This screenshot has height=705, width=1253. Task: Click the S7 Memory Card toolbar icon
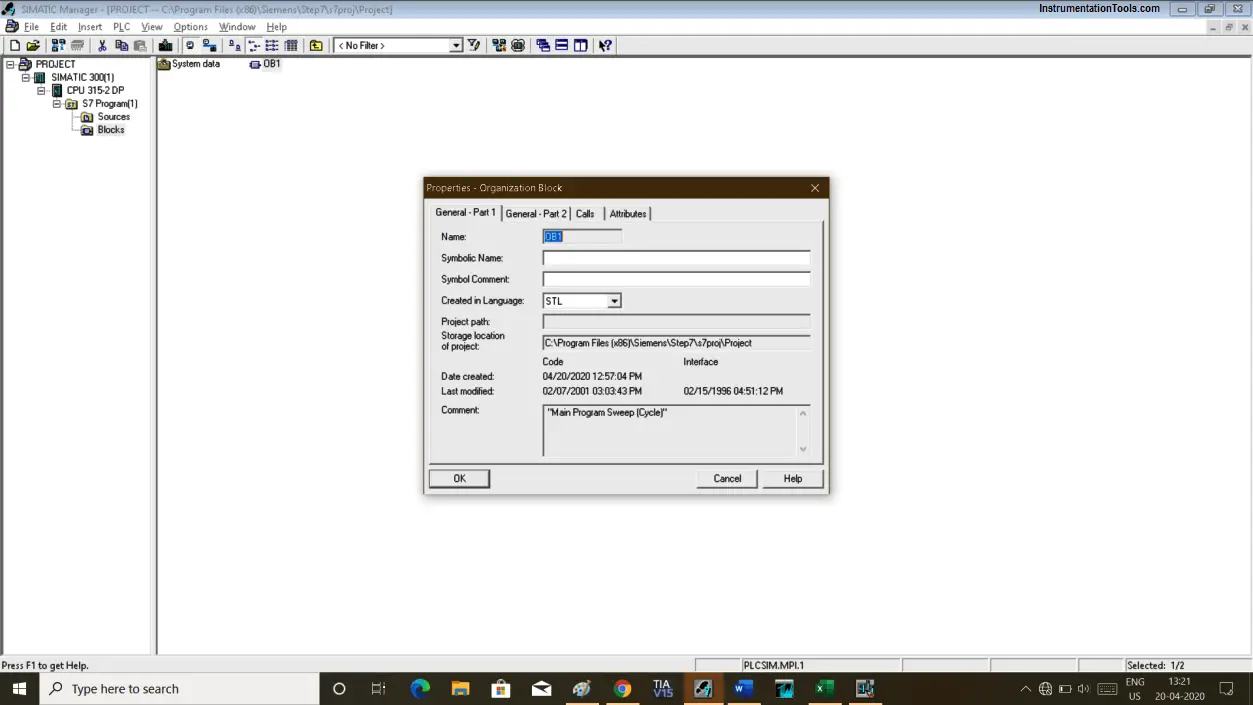77,45
